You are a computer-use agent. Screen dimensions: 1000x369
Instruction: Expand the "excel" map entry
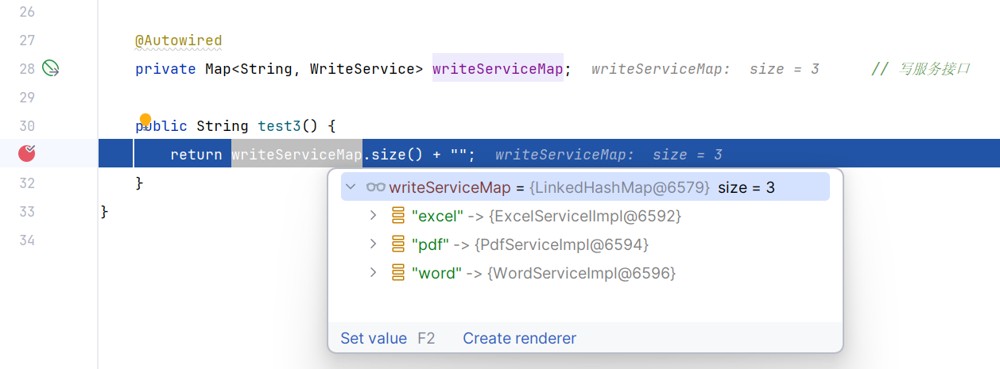pyautogui.click(x=374, y=216)
